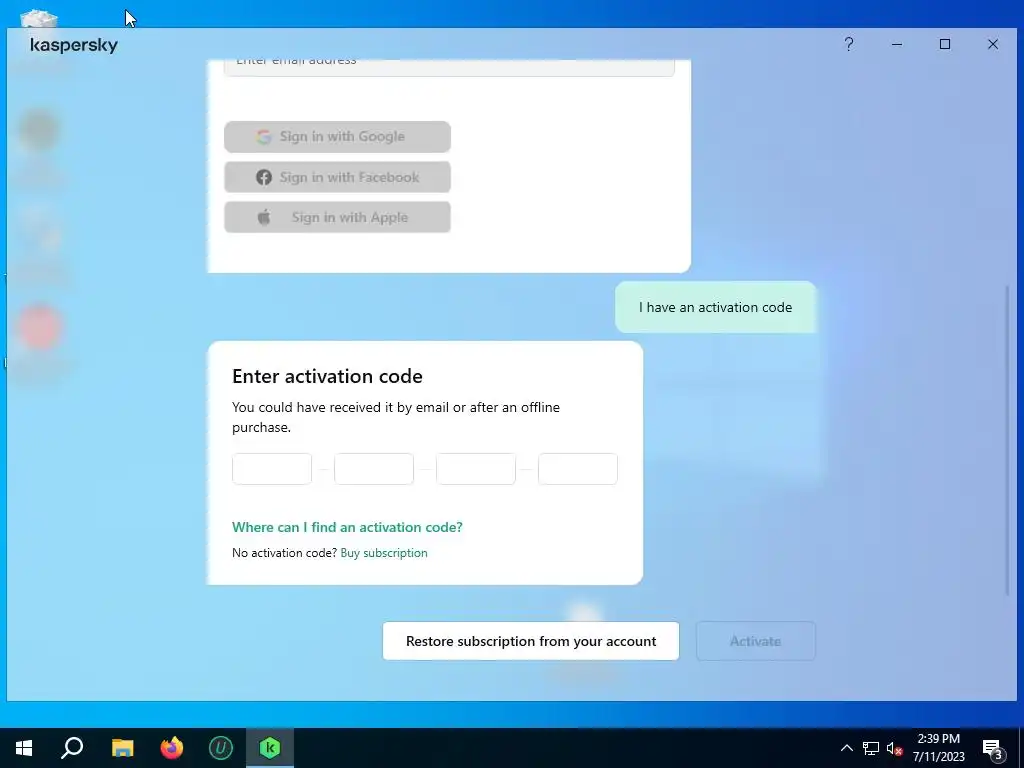Launch File Explorer from taskbar
The height and width of the screenshot is (768, 1024).
point(122,748)
